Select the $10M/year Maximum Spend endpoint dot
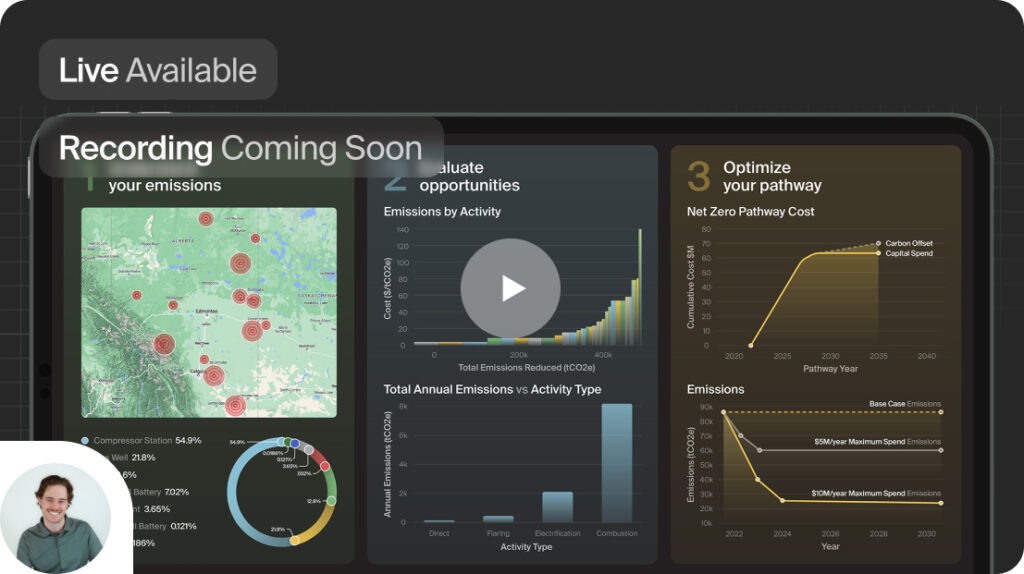 941,503
